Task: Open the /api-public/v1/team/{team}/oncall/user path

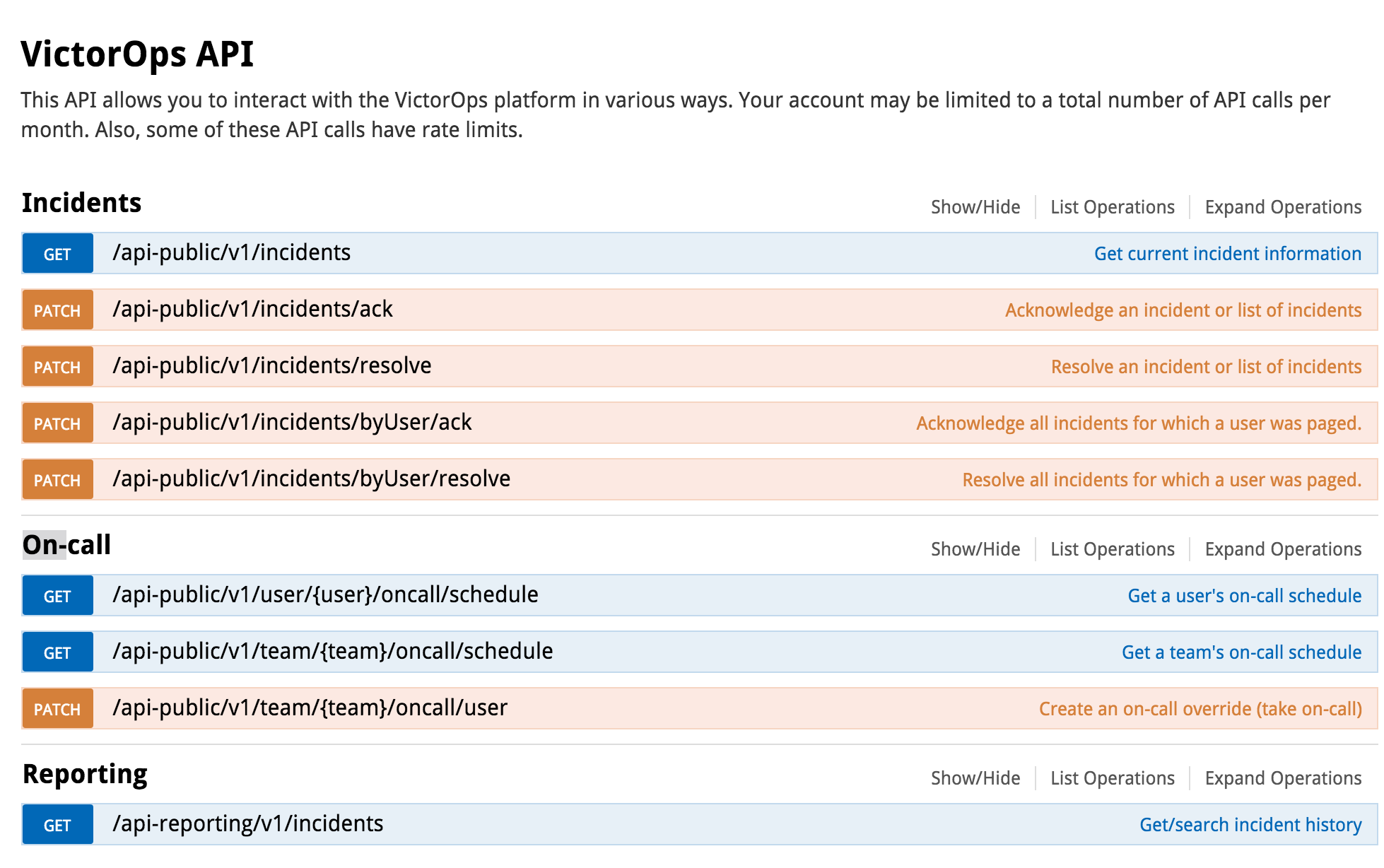Action: (310, 708)
